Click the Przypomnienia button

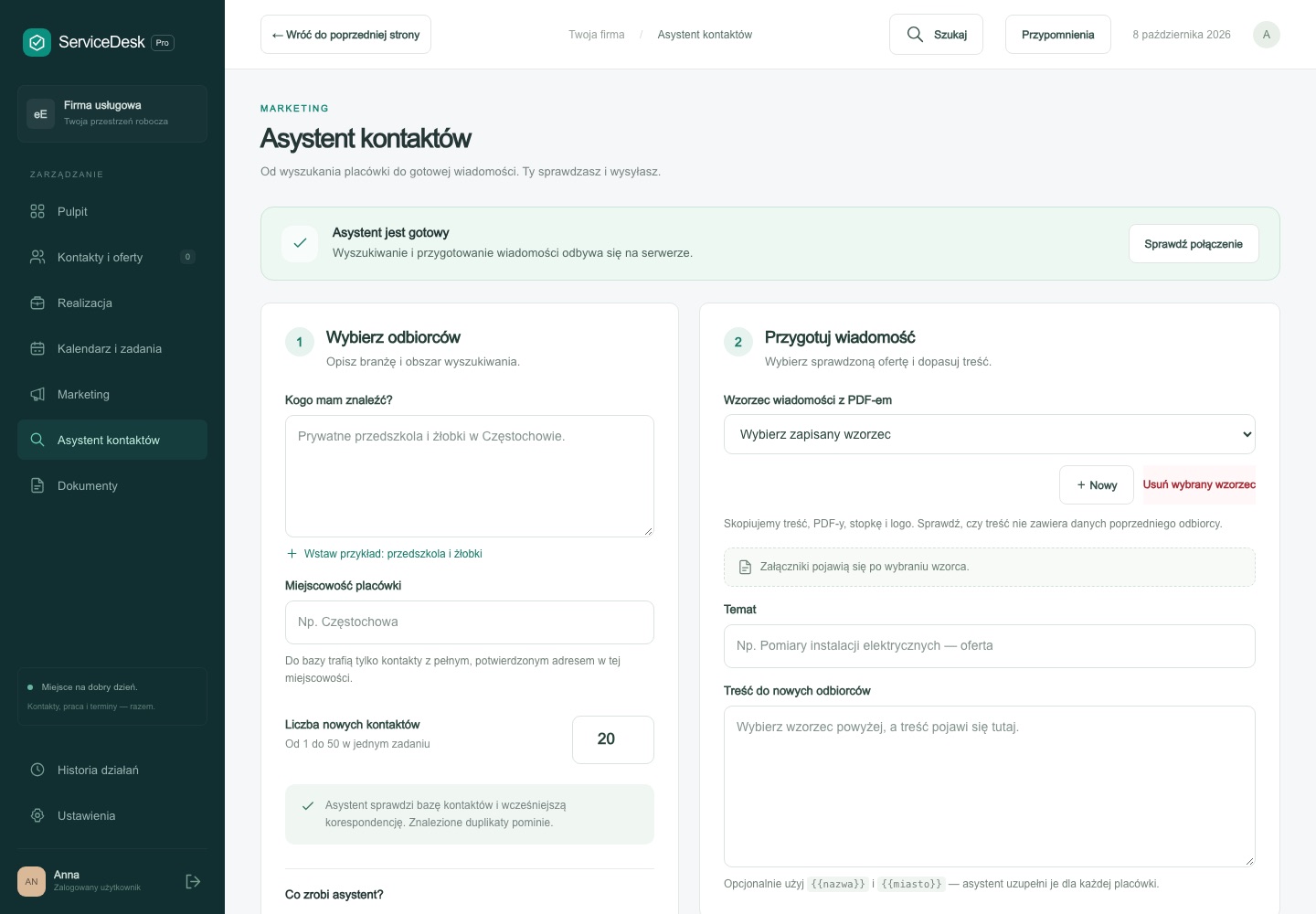(1057, 35)
